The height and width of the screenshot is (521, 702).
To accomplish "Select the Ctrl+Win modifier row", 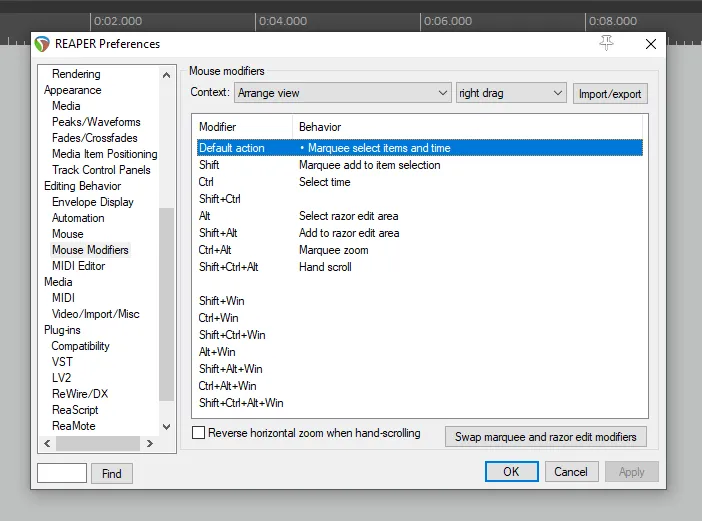I will (420, 318).
